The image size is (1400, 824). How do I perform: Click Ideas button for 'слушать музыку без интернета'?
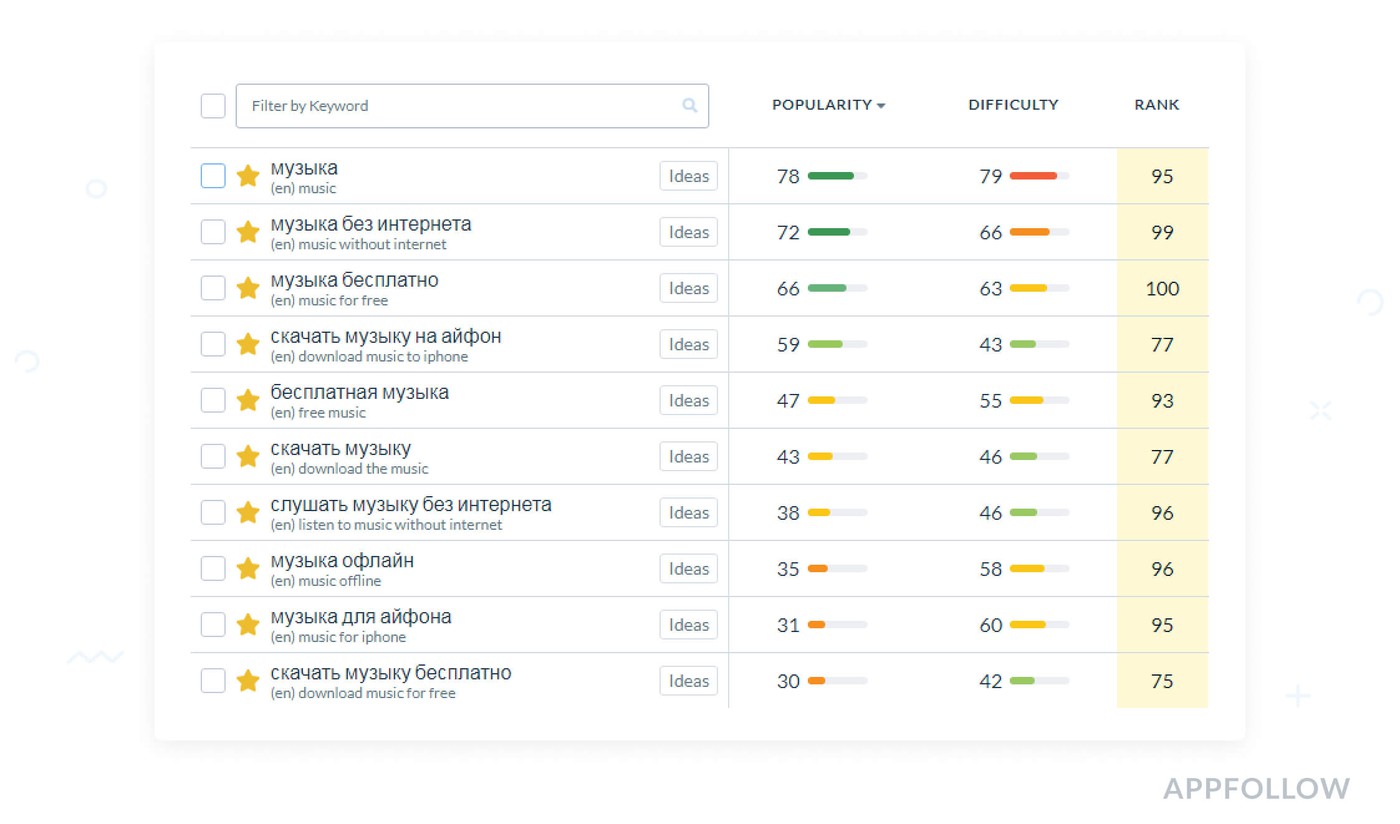tap(688, 512)
